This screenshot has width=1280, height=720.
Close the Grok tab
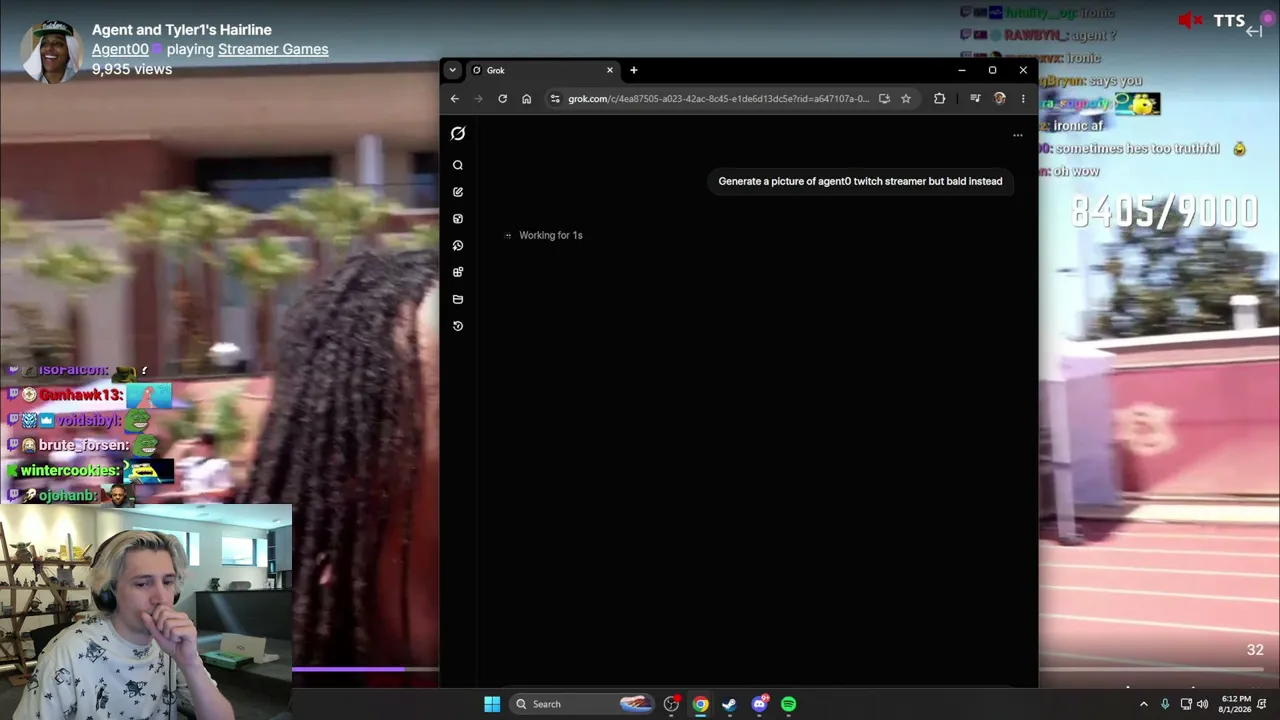[x=610, y=71]
